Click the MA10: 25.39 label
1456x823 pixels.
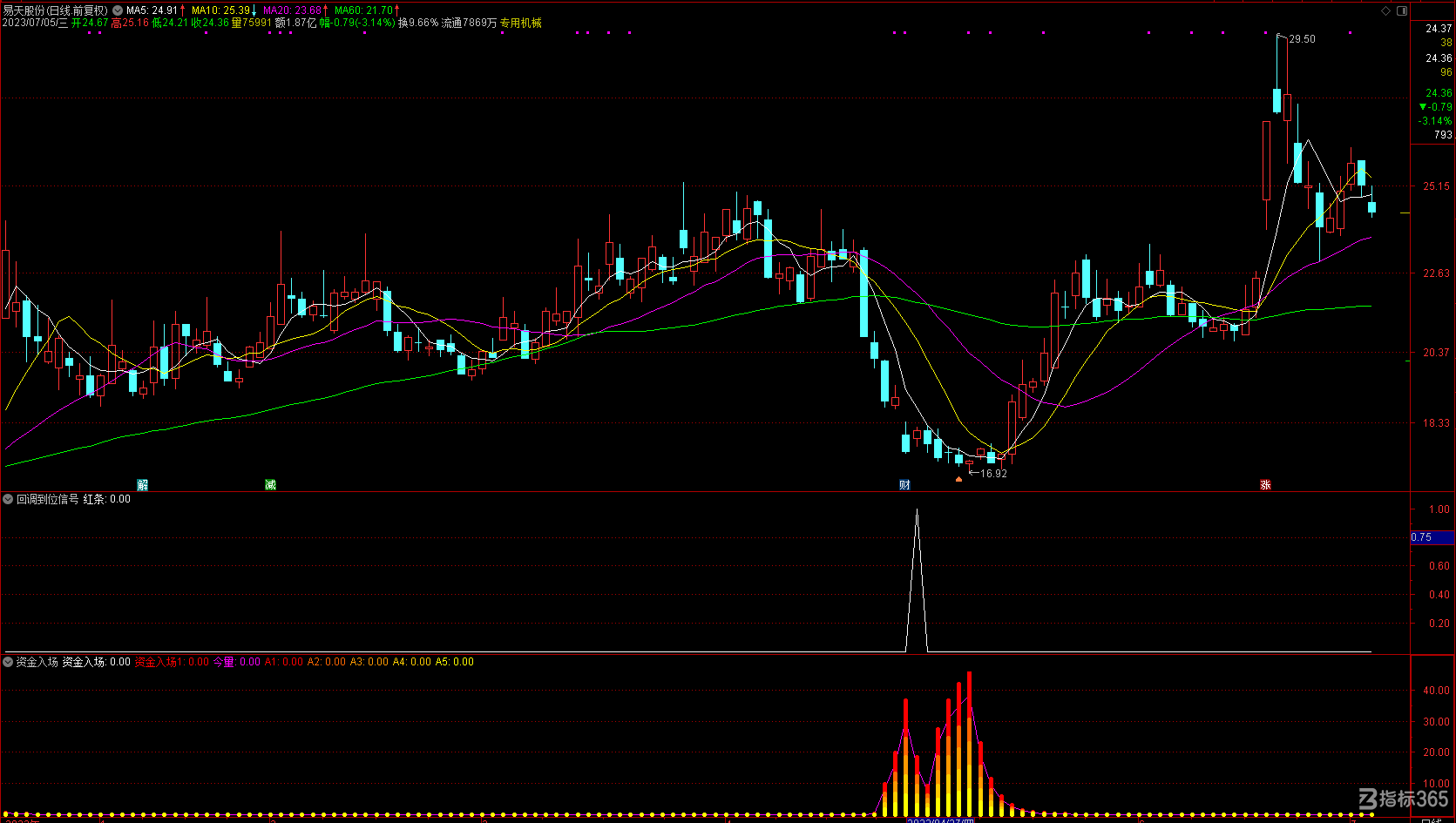(220, 10)
